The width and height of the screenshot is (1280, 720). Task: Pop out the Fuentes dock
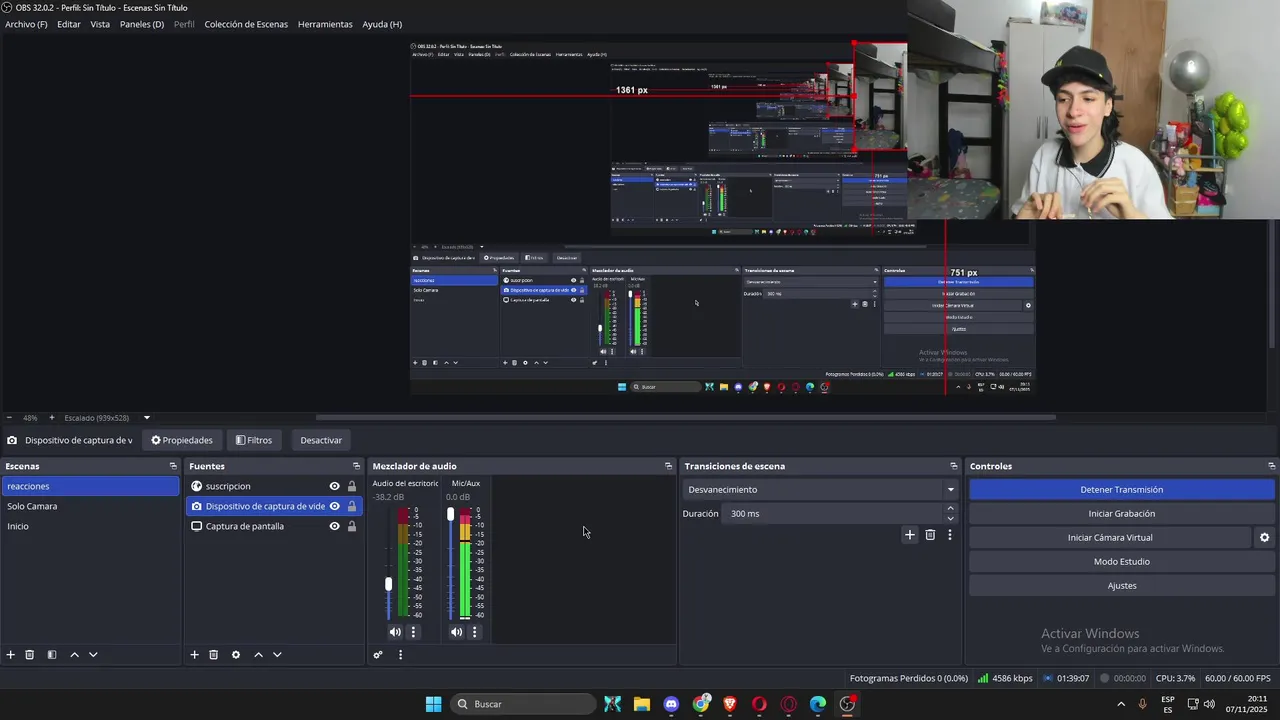coord(356,466)
